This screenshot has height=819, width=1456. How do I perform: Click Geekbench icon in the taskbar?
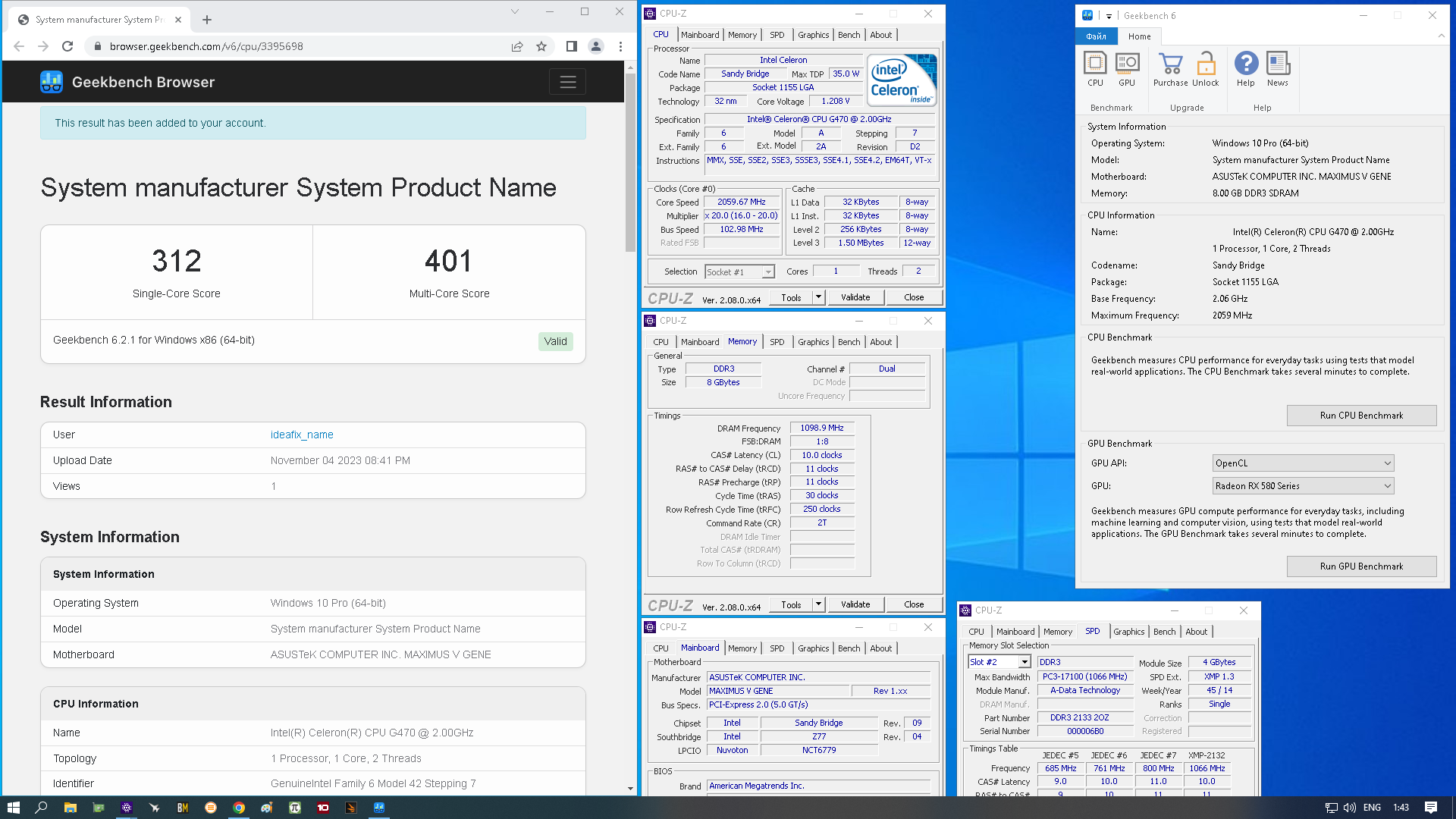click(379, 808)
